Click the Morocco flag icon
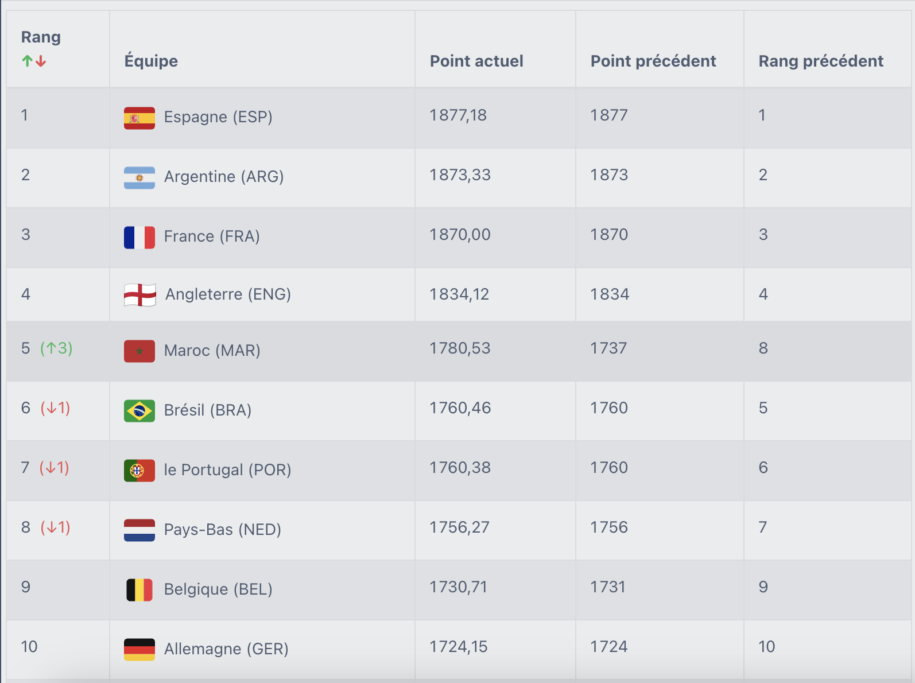This screenshot has width=915, height=683. tap(139, 351)
